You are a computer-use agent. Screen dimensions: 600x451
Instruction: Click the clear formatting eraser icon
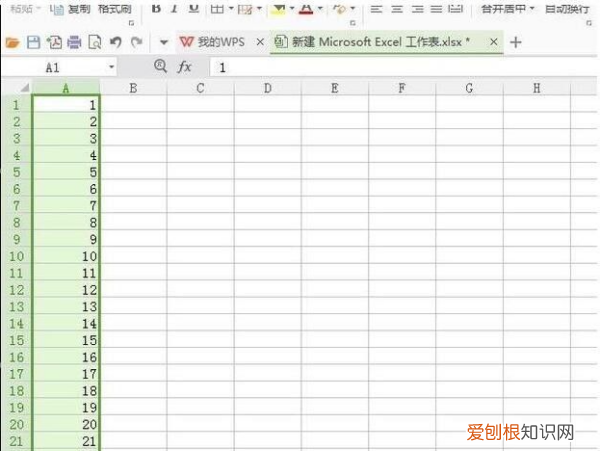[339, 8]
